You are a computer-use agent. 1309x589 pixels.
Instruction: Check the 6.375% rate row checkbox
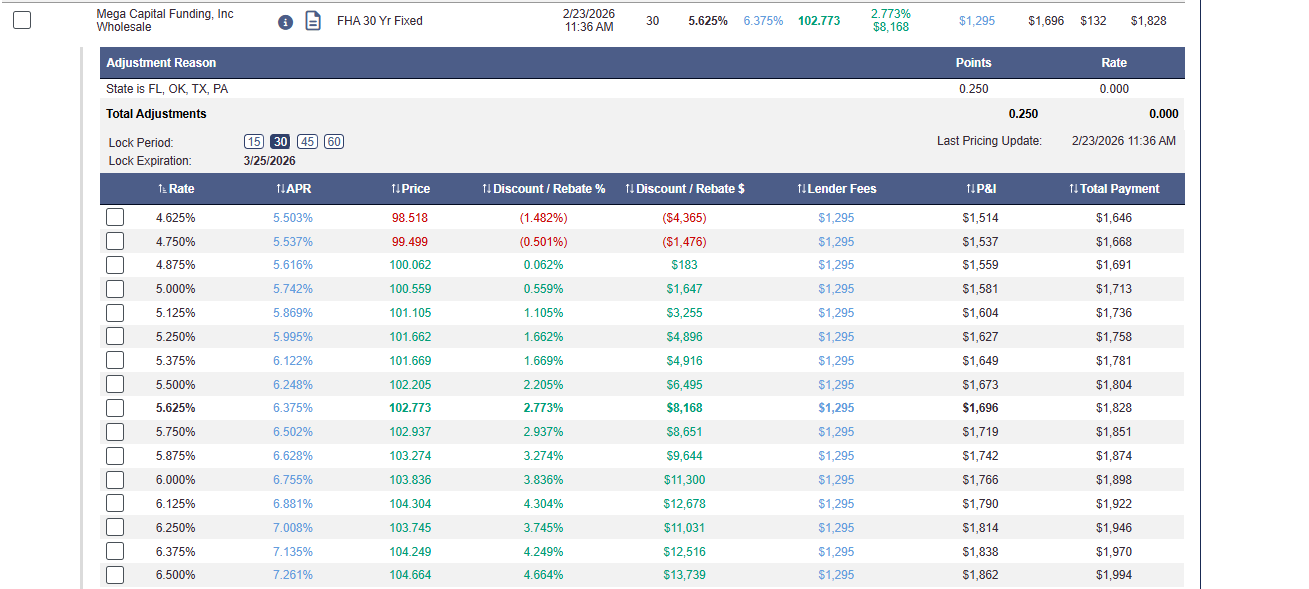[x=115, y=552]
